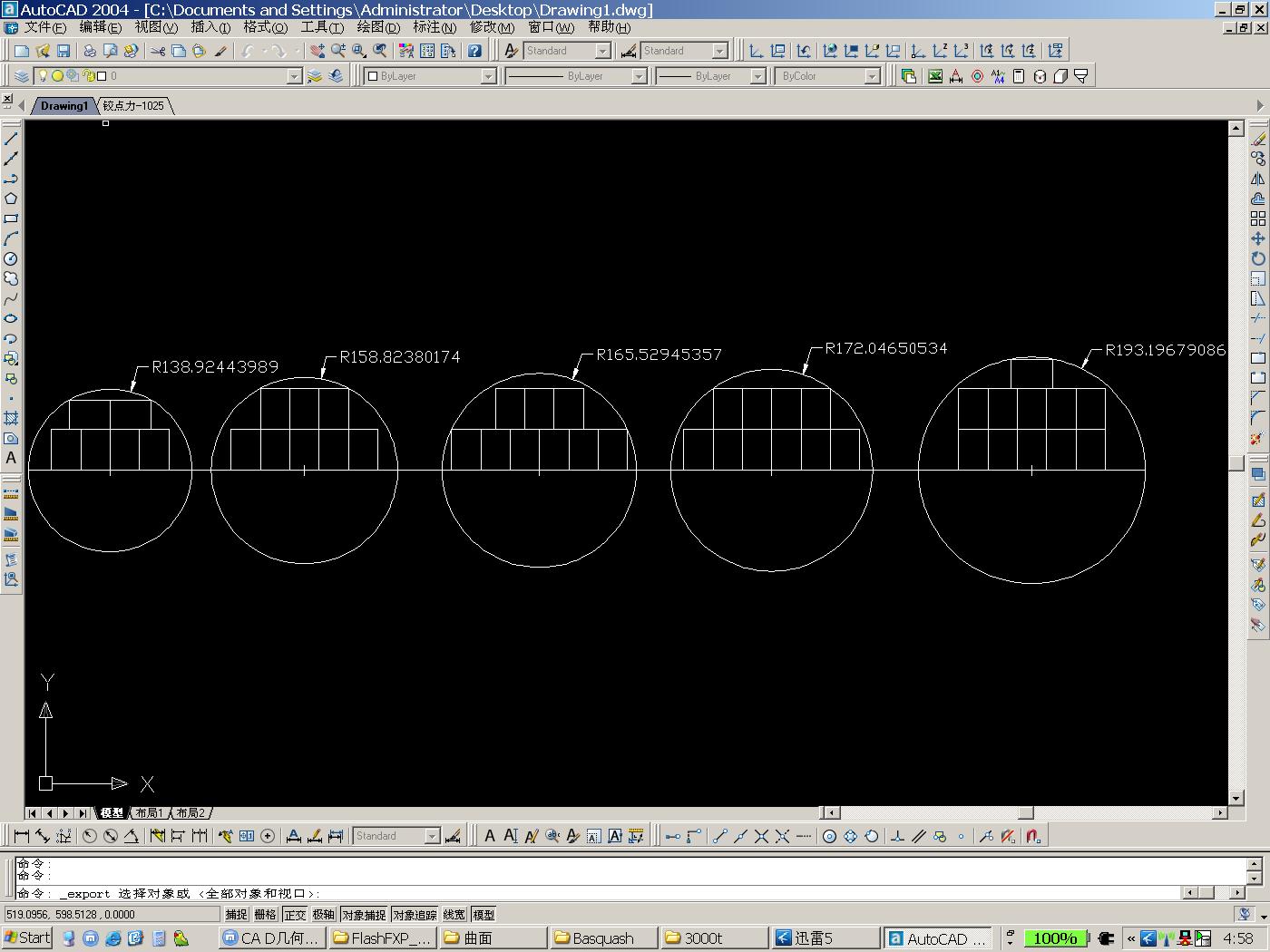Click the drawing area vertical scrollbar

pyautogui.click(x=1236, y=462)
